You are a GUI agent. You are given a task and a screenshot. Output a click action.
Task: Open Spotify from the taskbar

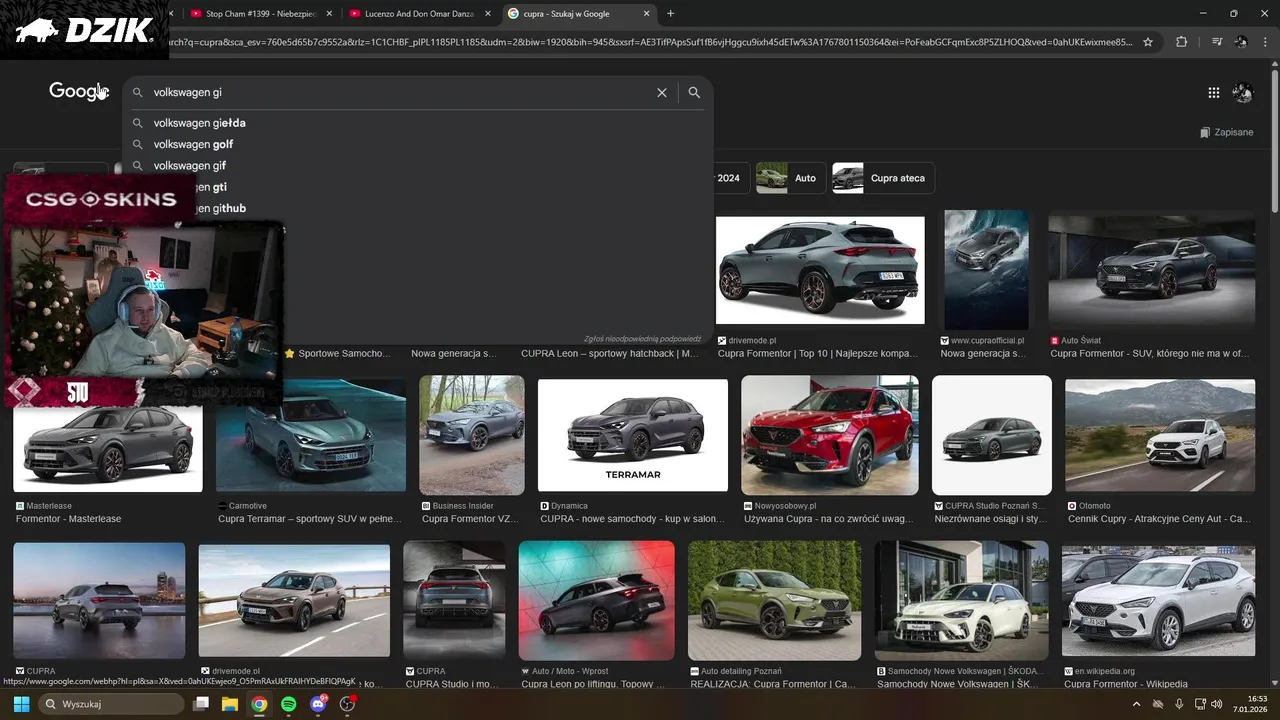pyautogui.click(x=288, y=704)
